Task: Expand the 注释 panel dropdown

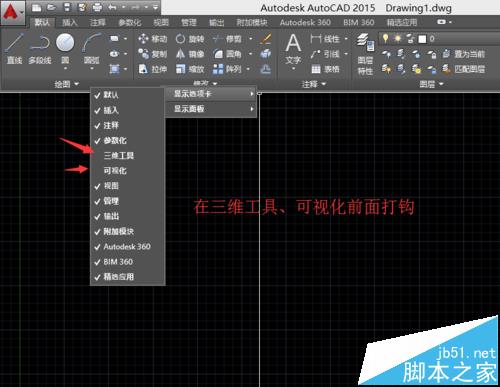Action: click(x=323, y=84)
